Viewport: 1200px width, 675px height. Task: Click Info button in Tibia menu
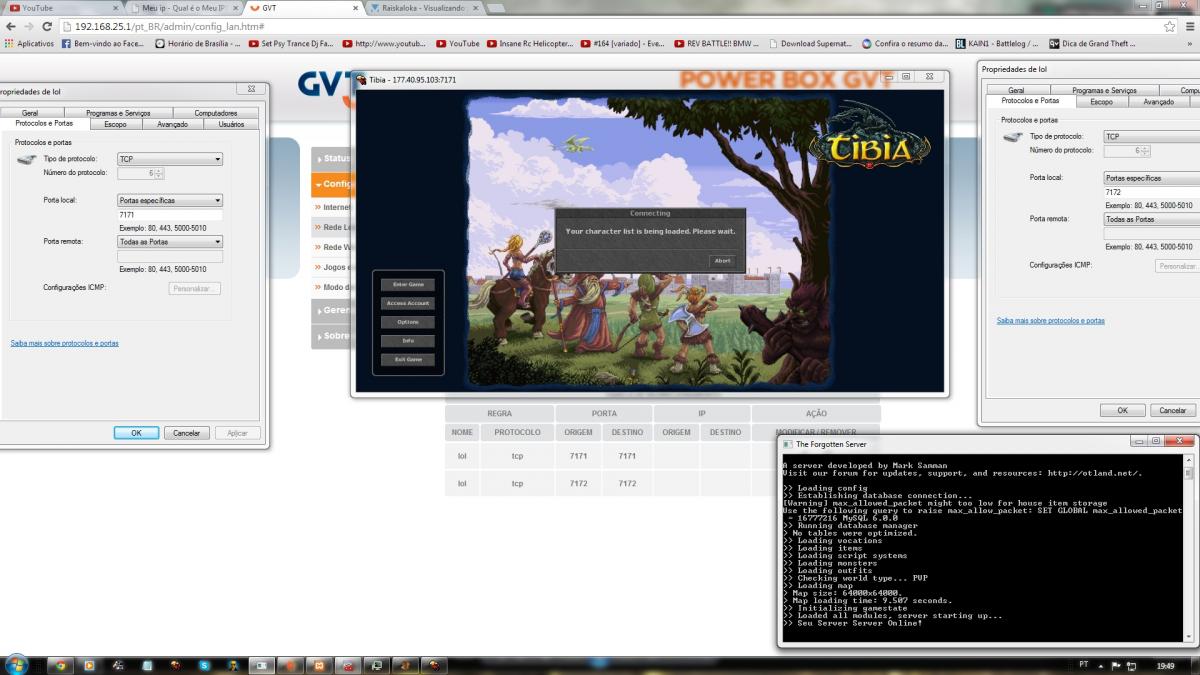tap(408, 341)
